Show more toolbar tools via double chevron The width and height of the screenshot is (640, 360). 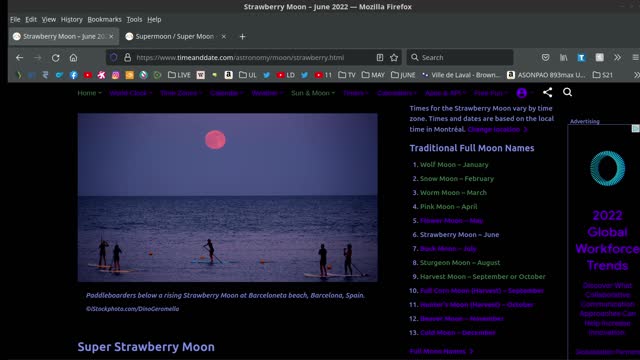coord(617,58)
